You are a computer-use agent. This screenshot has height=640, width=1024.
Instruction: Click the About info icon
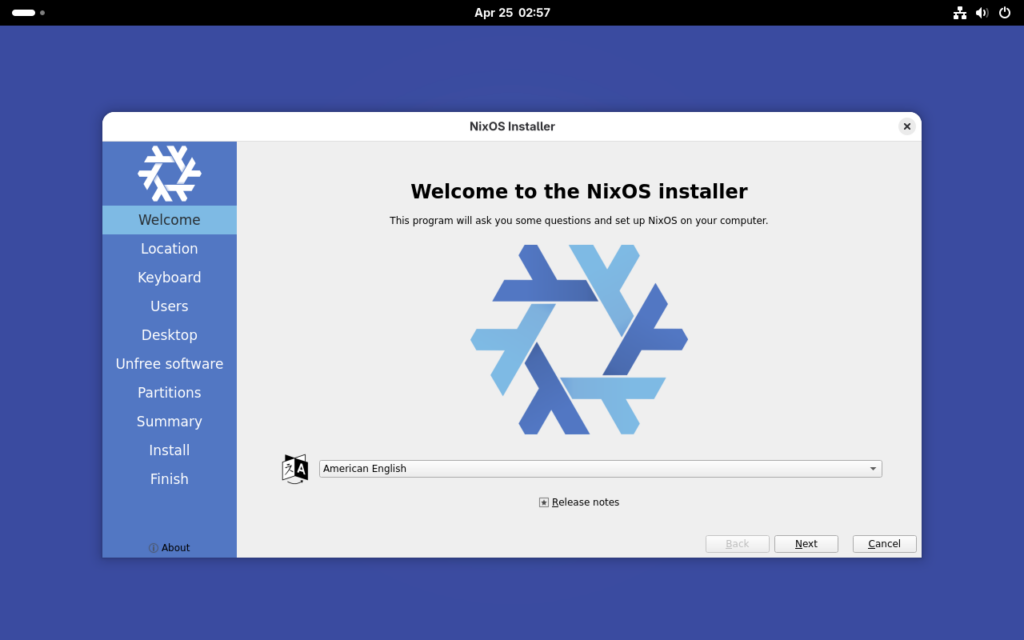[153, 548]
